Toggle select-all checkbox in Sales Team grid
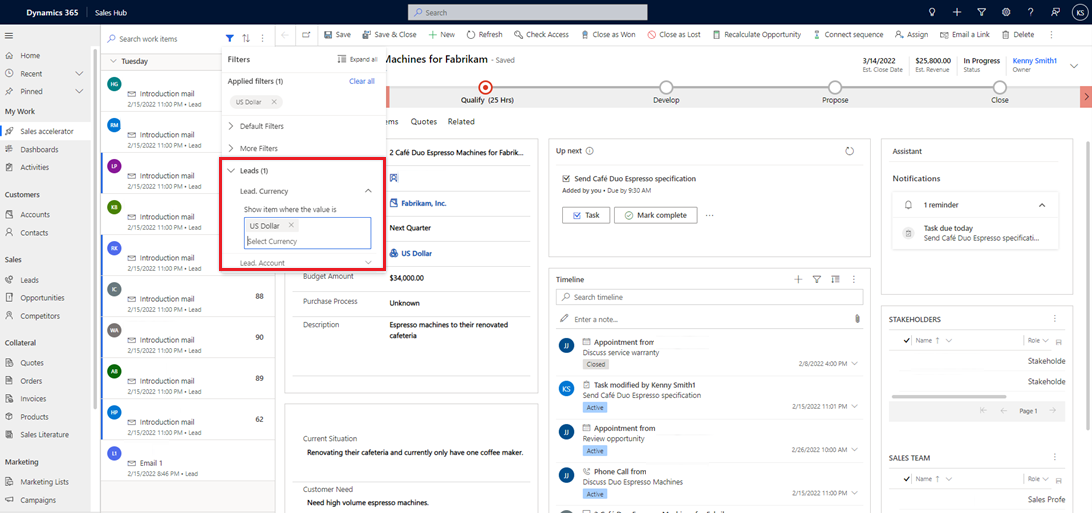Viewport: 1092px width, 513px height. (906, 479)
